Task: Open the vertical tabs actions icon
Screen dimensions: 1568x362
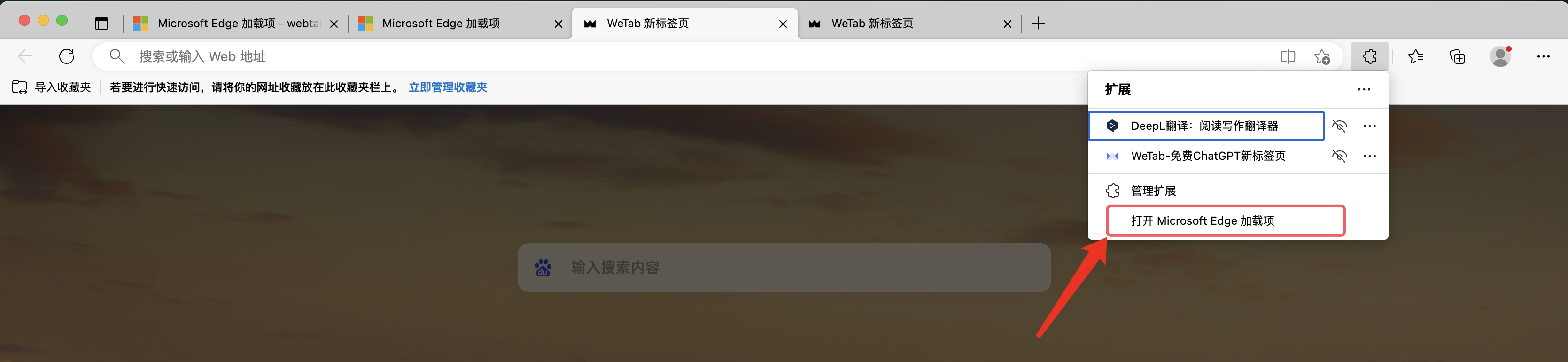Action: coord(101,23)
